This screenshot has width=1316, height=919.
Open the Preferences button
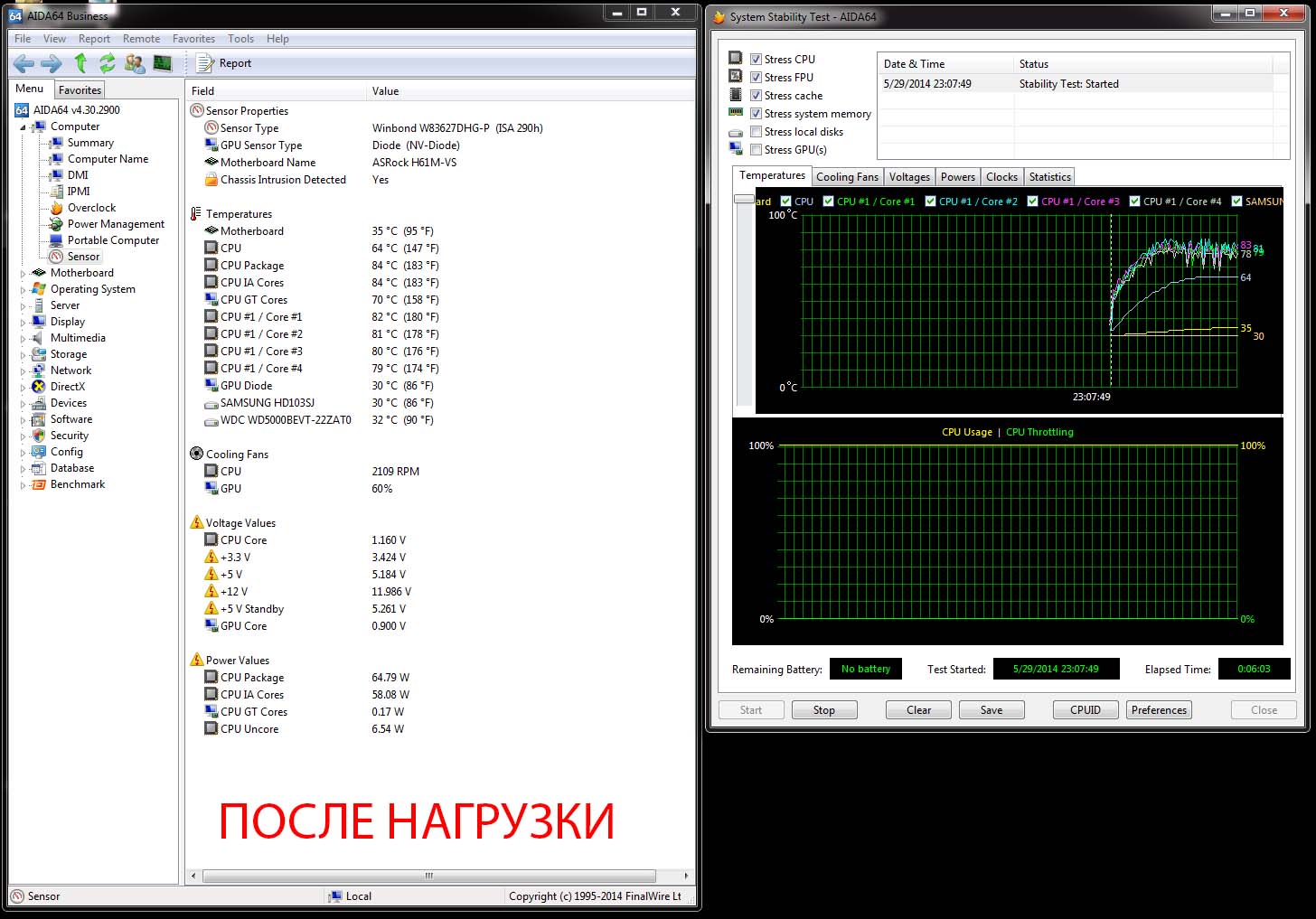1159,710
